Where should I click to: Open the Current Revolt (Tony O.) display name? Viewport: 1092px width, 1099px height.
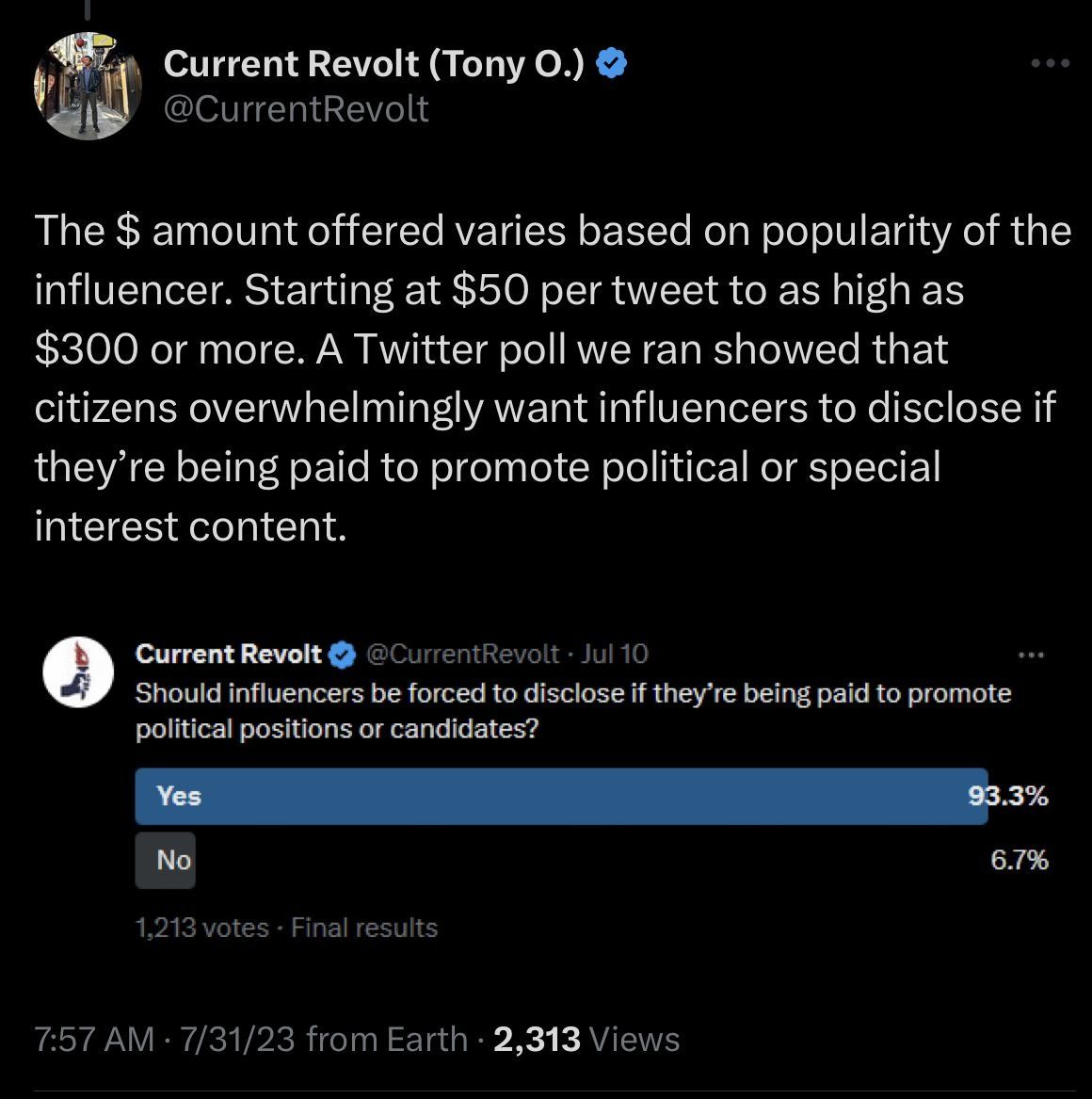[x=375, y=64]
